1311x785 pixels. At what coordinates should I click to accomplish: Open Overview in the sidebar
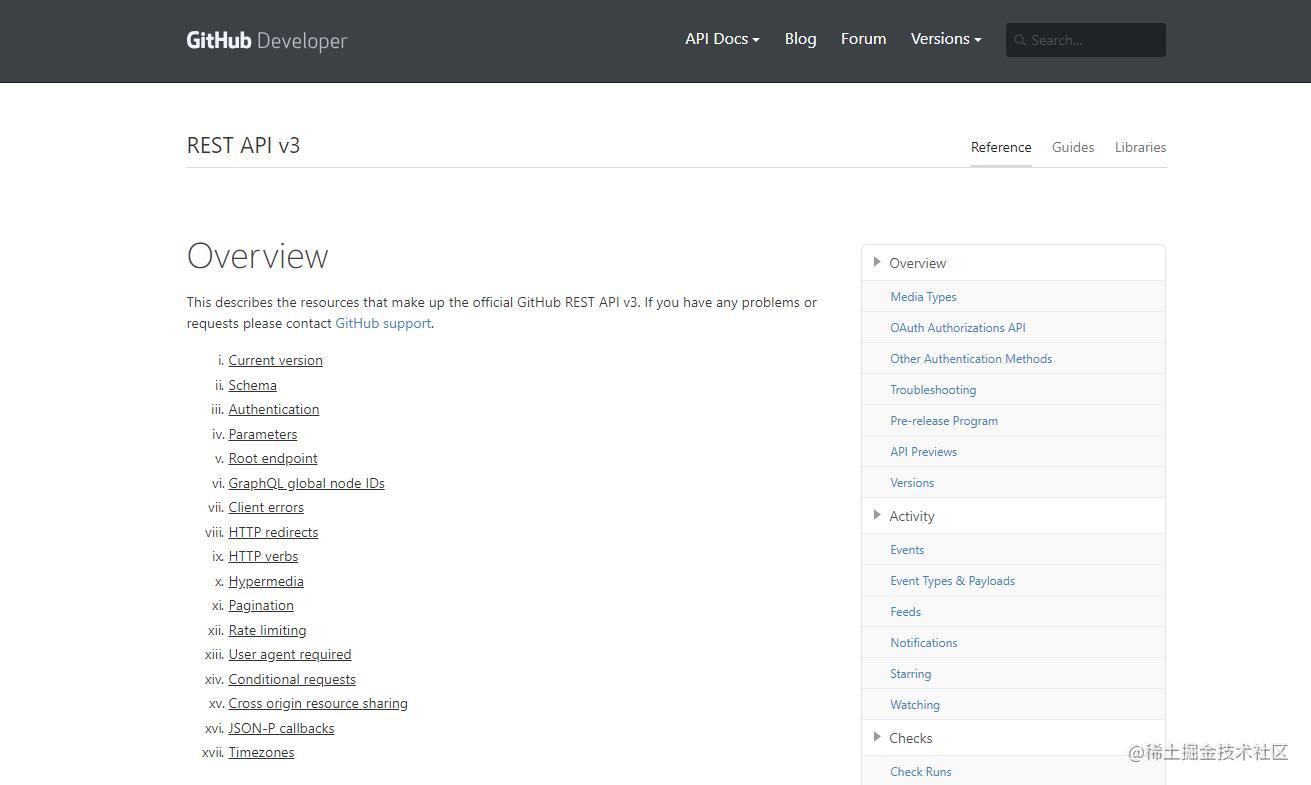917,263
